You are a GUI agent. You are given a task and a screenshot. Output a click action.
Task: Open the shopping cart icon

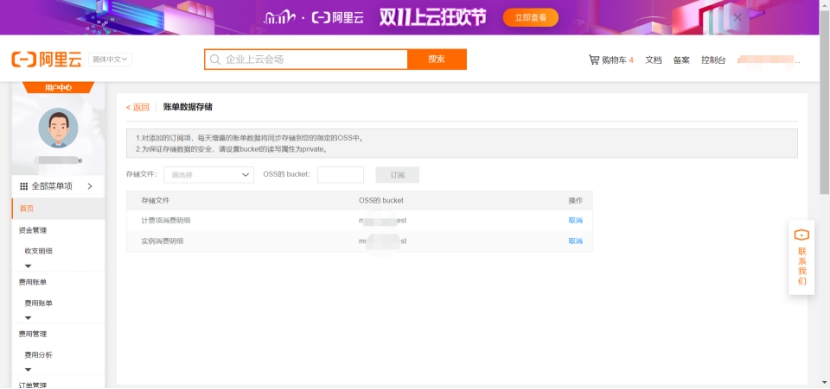click(594, 60)
